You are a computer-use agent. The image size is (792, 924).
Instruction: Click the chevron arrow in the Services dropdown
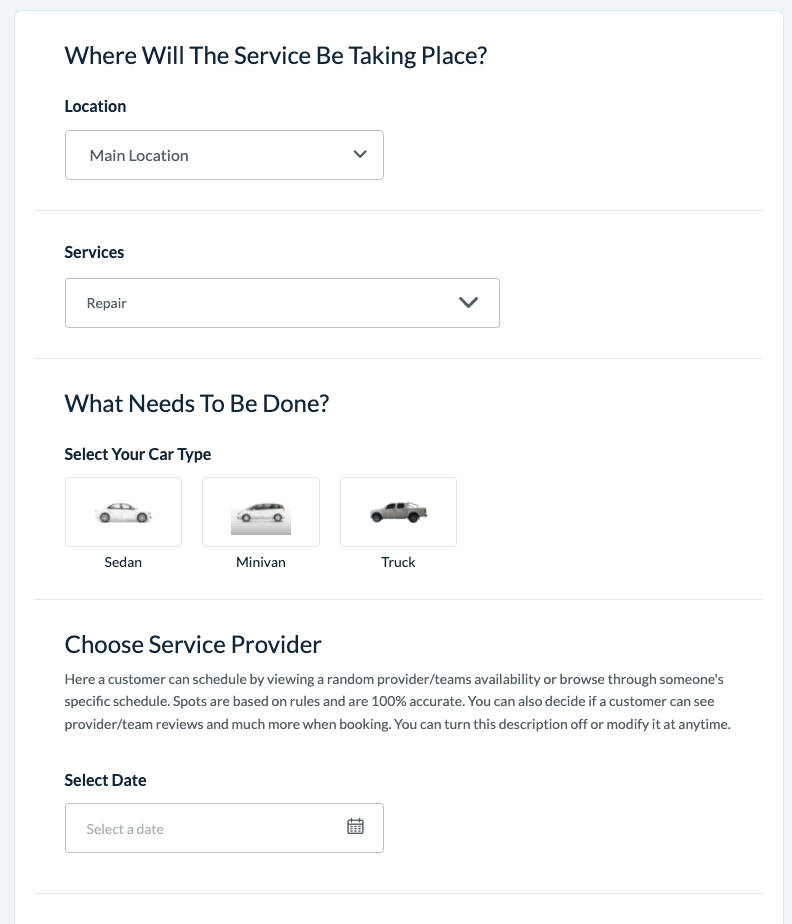pyautogui.click(x=468, y=303)
